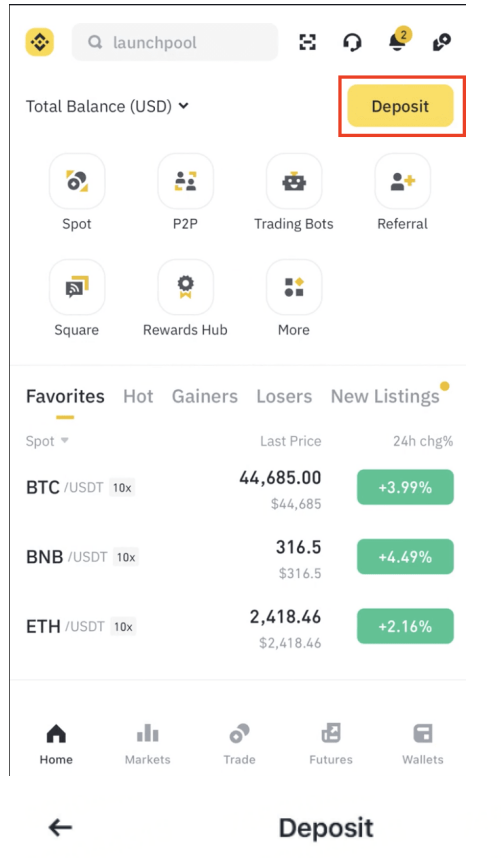
Task: Go back using the arrow beside Deposit
Action: click(x=60, y=827)
